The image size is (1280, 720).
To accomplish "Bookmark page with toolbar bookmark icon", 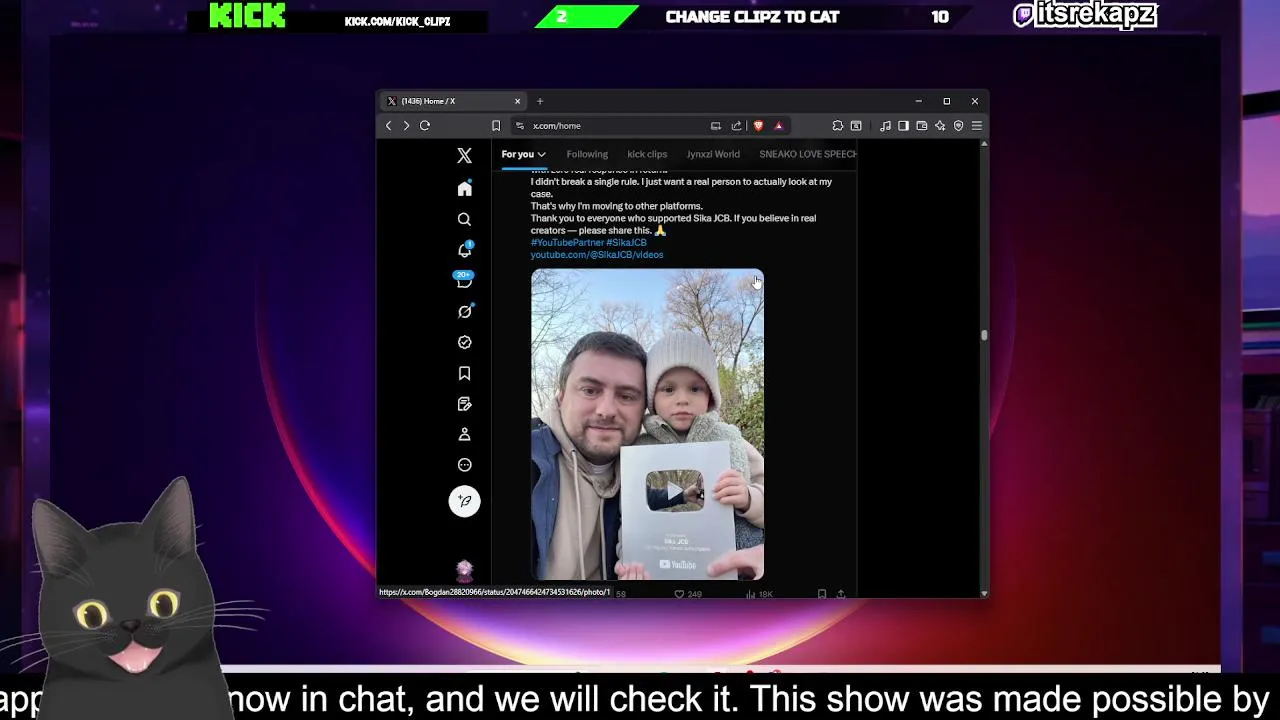I will [496, 126].
